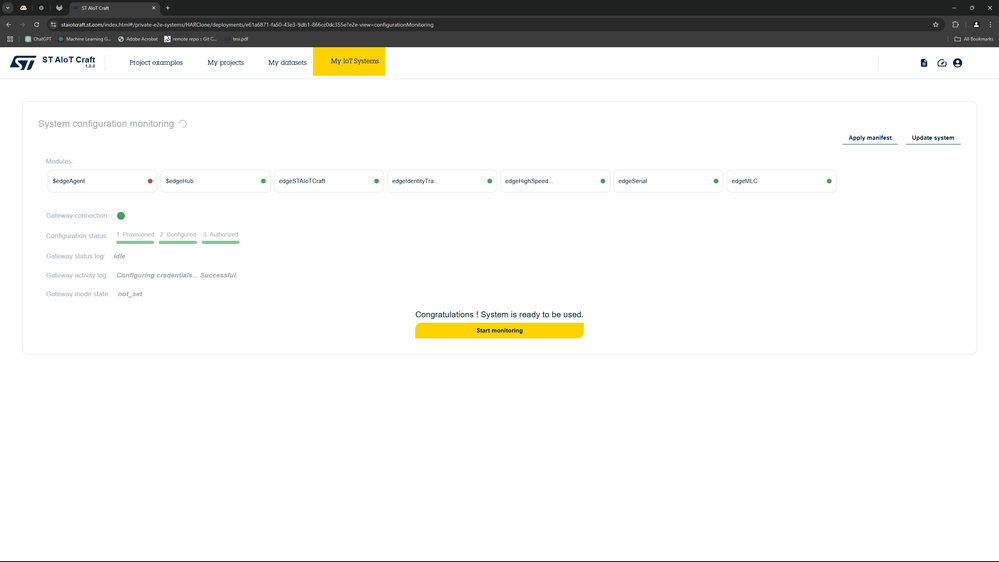Click the green Gateway connection indicator
999x562 pixels.
121,216
